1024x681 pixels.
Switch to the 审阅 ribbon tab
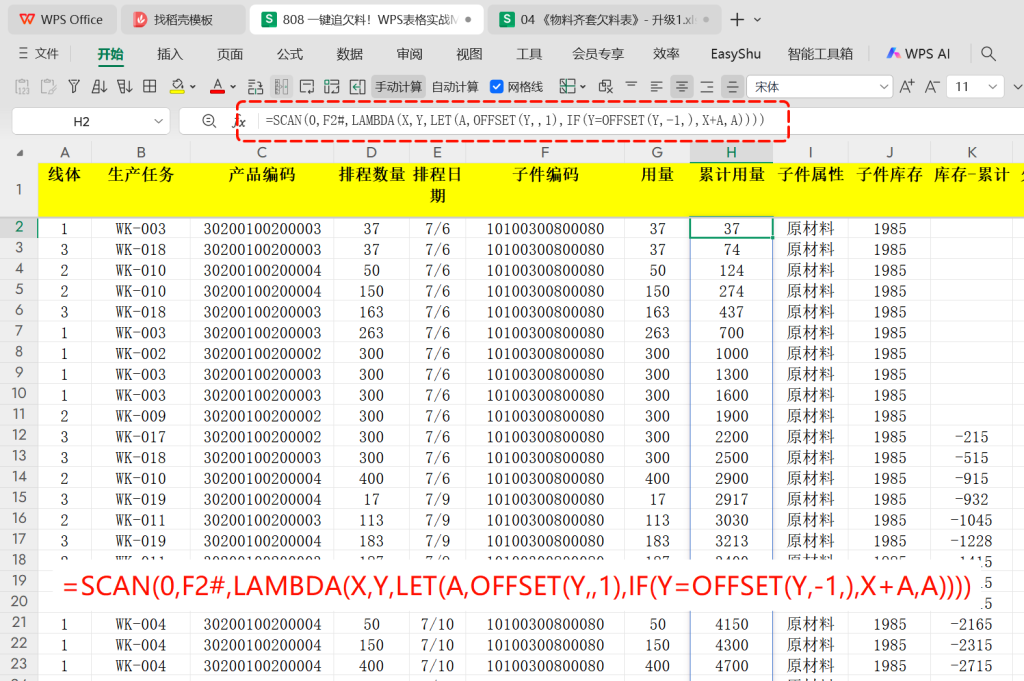click(x=409, y=54)
